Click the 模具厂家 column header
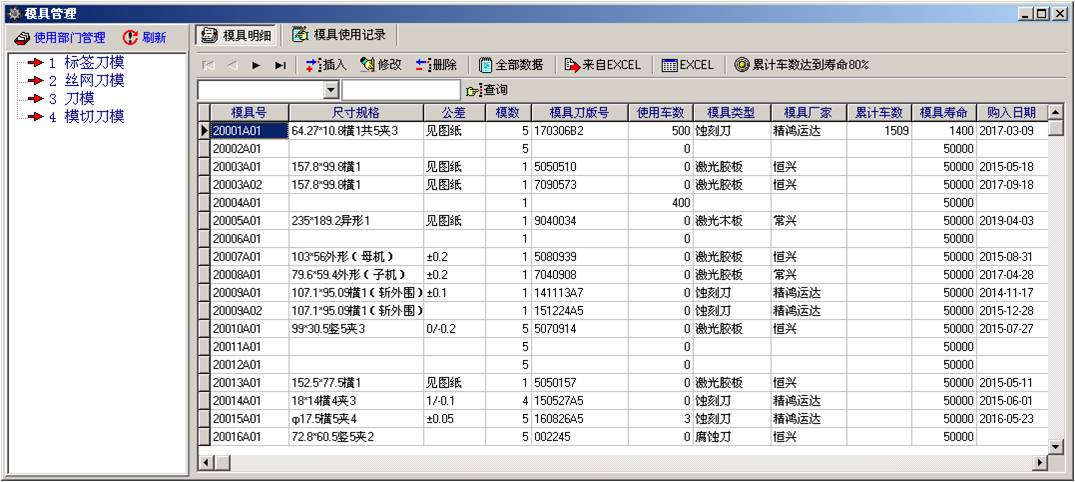 tap(808, 112)
